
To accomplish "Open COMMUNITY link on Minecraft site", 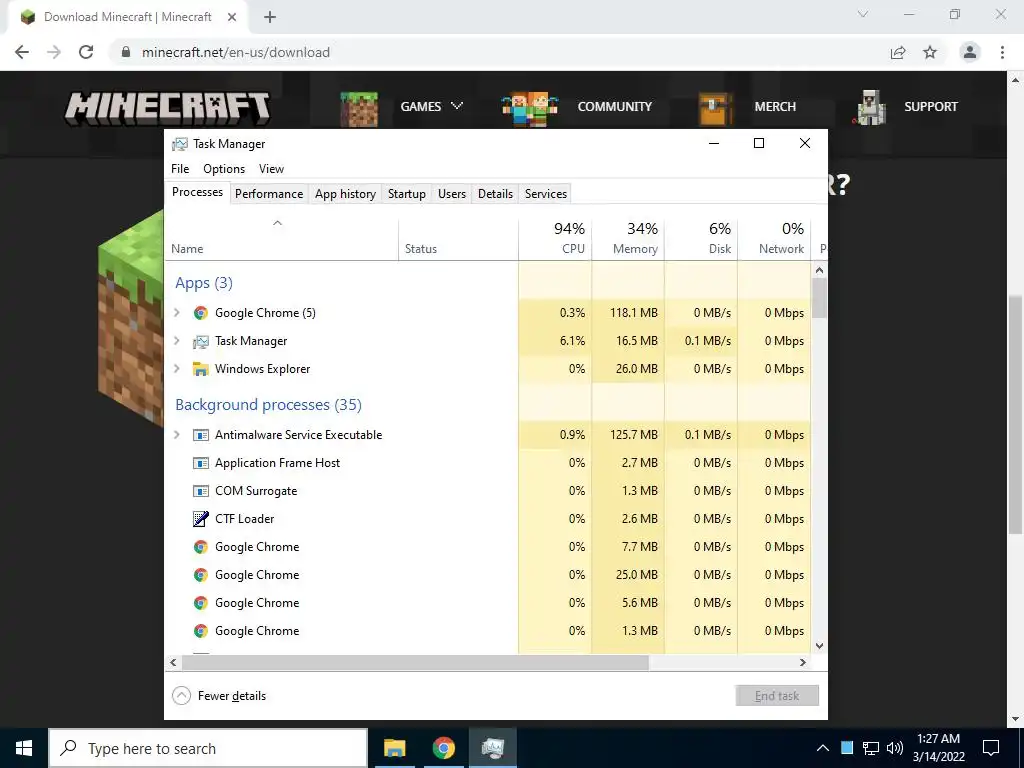I will [615, 106].
